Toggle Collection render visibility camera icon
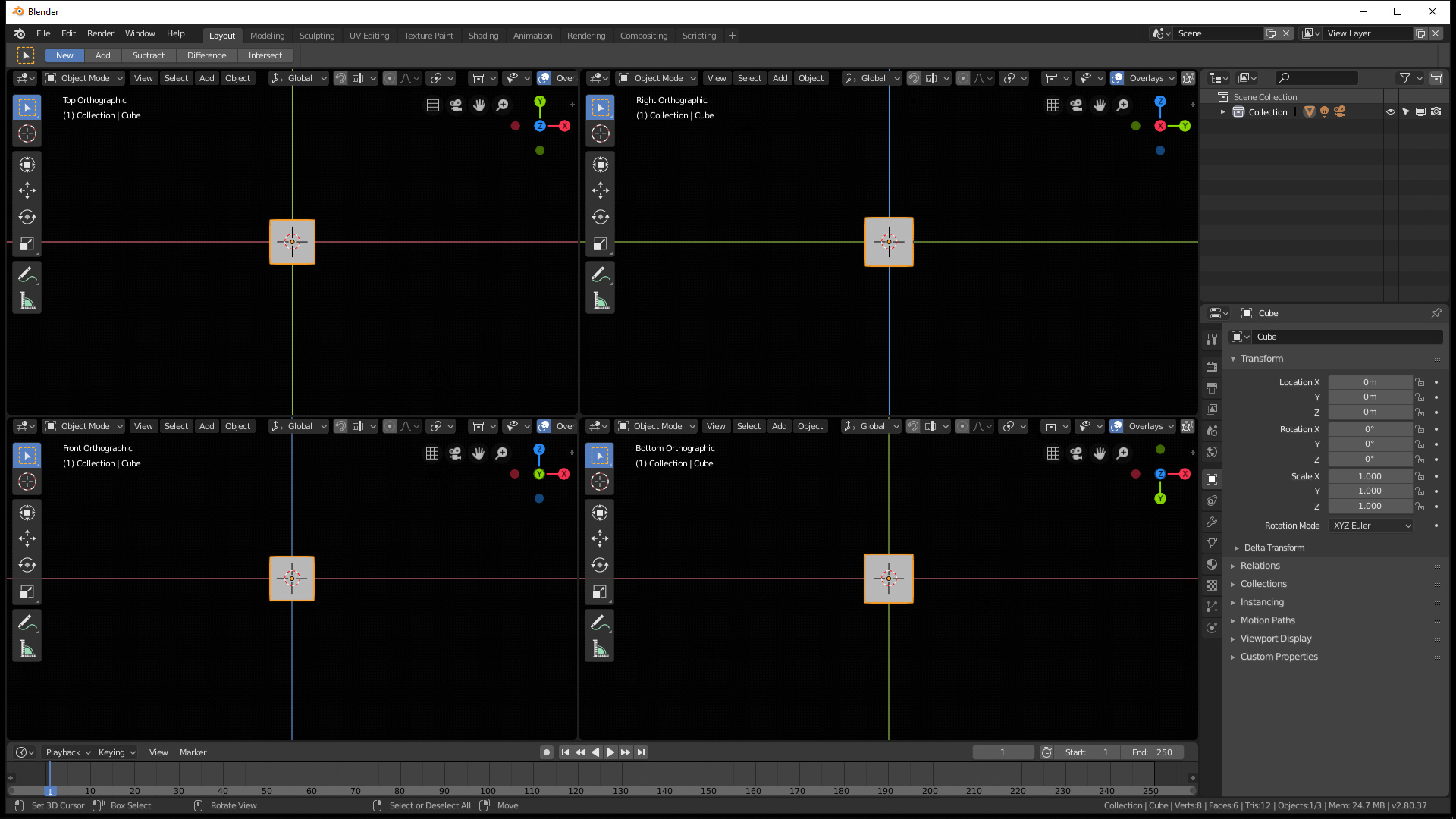Viewport: 1456px width, 819px height. pyautogui.click(x=1436, y=111)
